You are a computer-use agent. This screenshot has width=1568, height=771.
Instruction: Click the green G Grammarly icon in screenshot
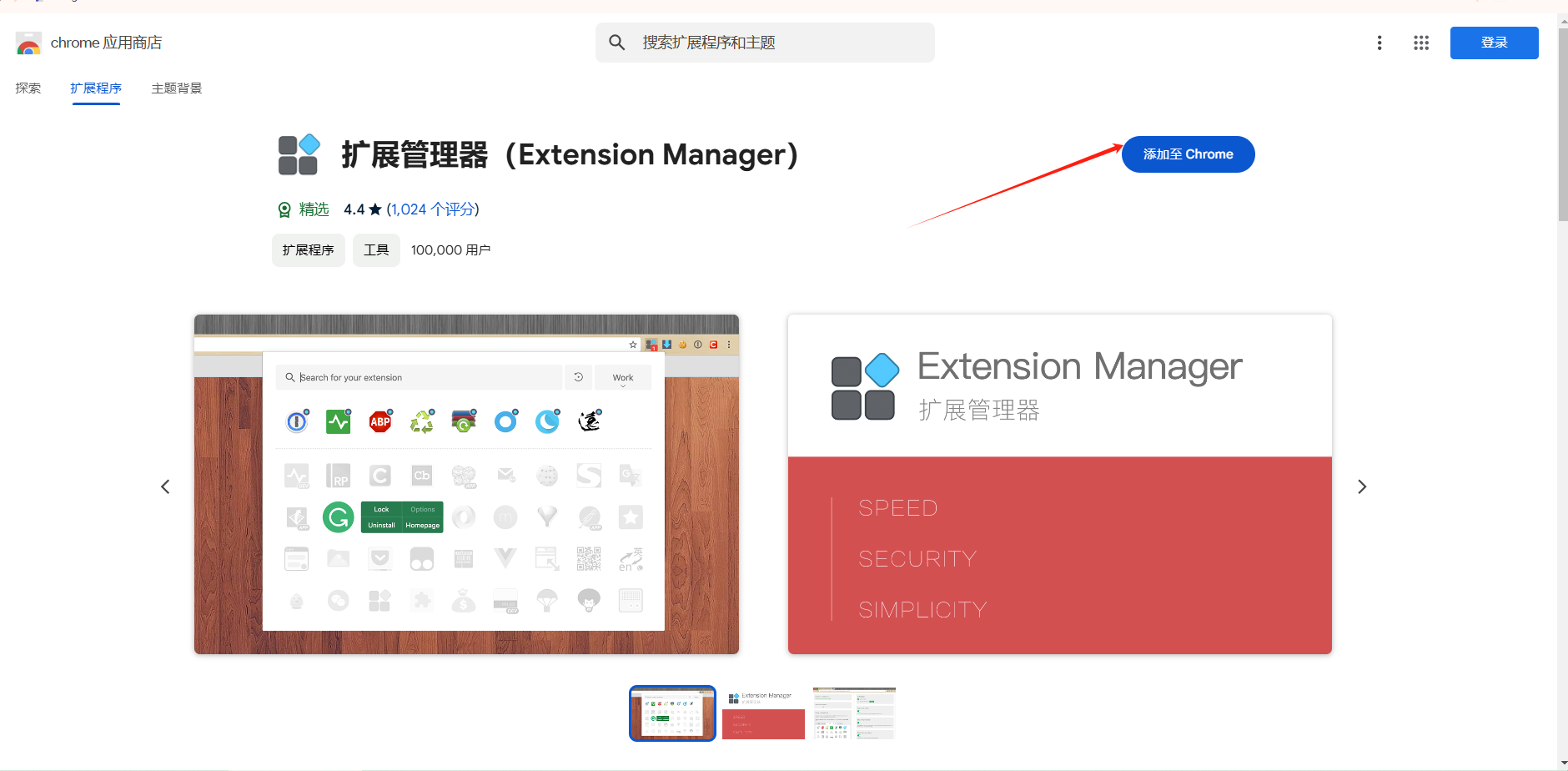(338, 517)
